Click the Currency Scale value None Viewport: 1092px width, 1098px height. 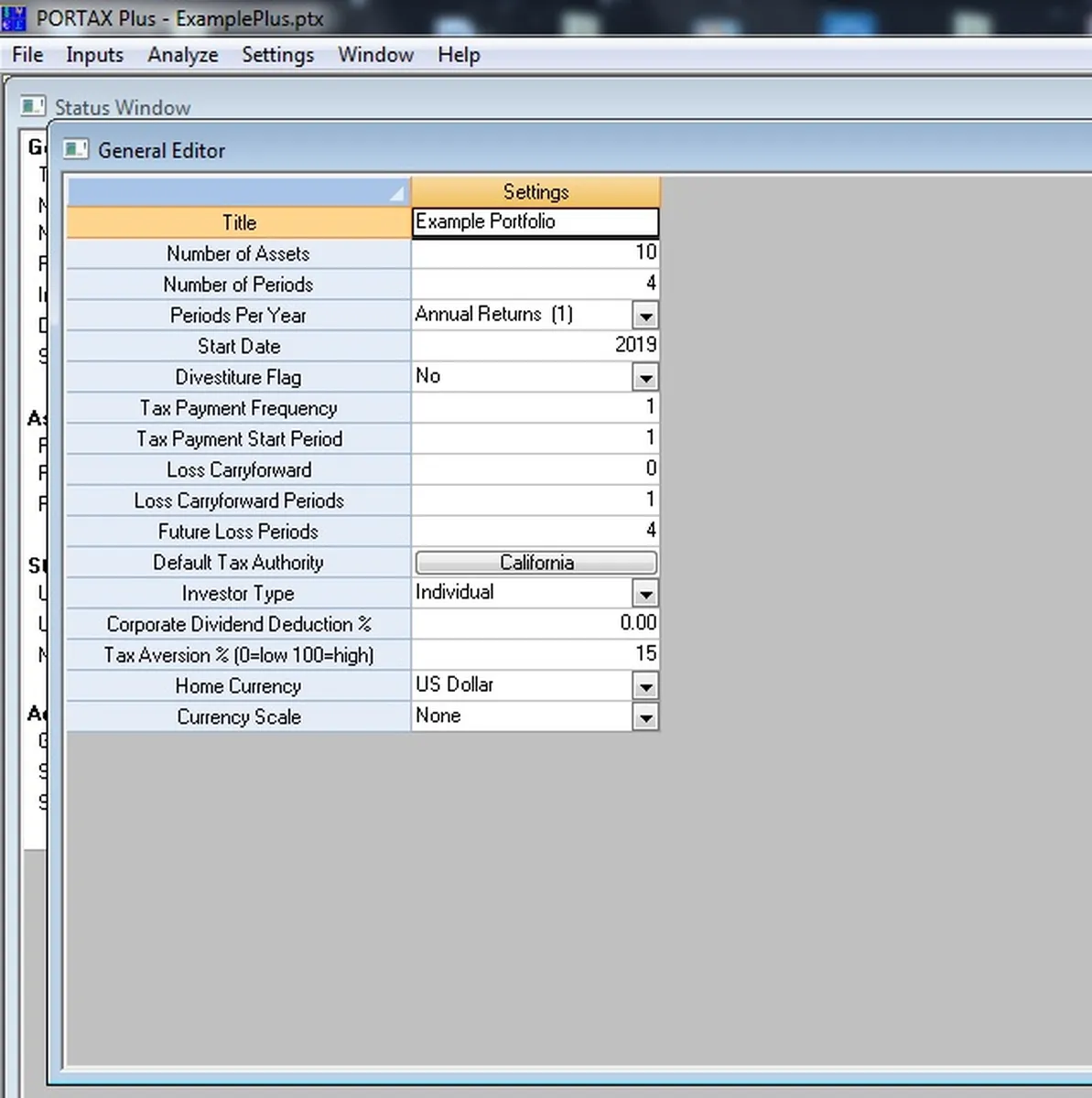tap(438, 716)
